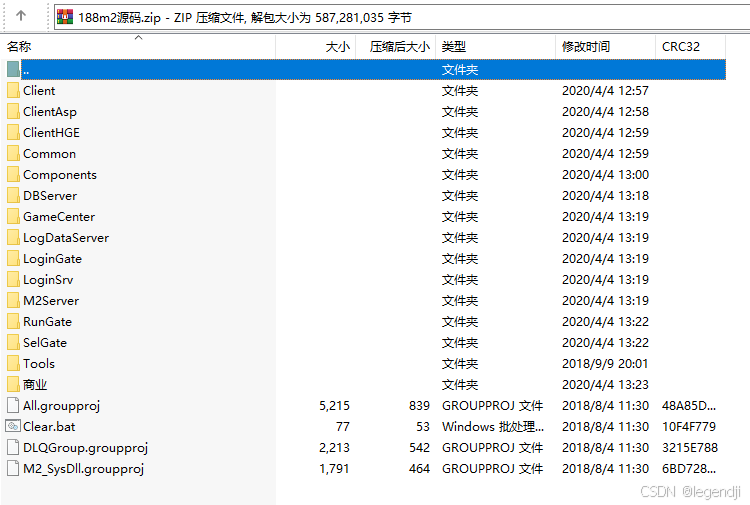Click the ClientAsp folder name

click(50, 112)
